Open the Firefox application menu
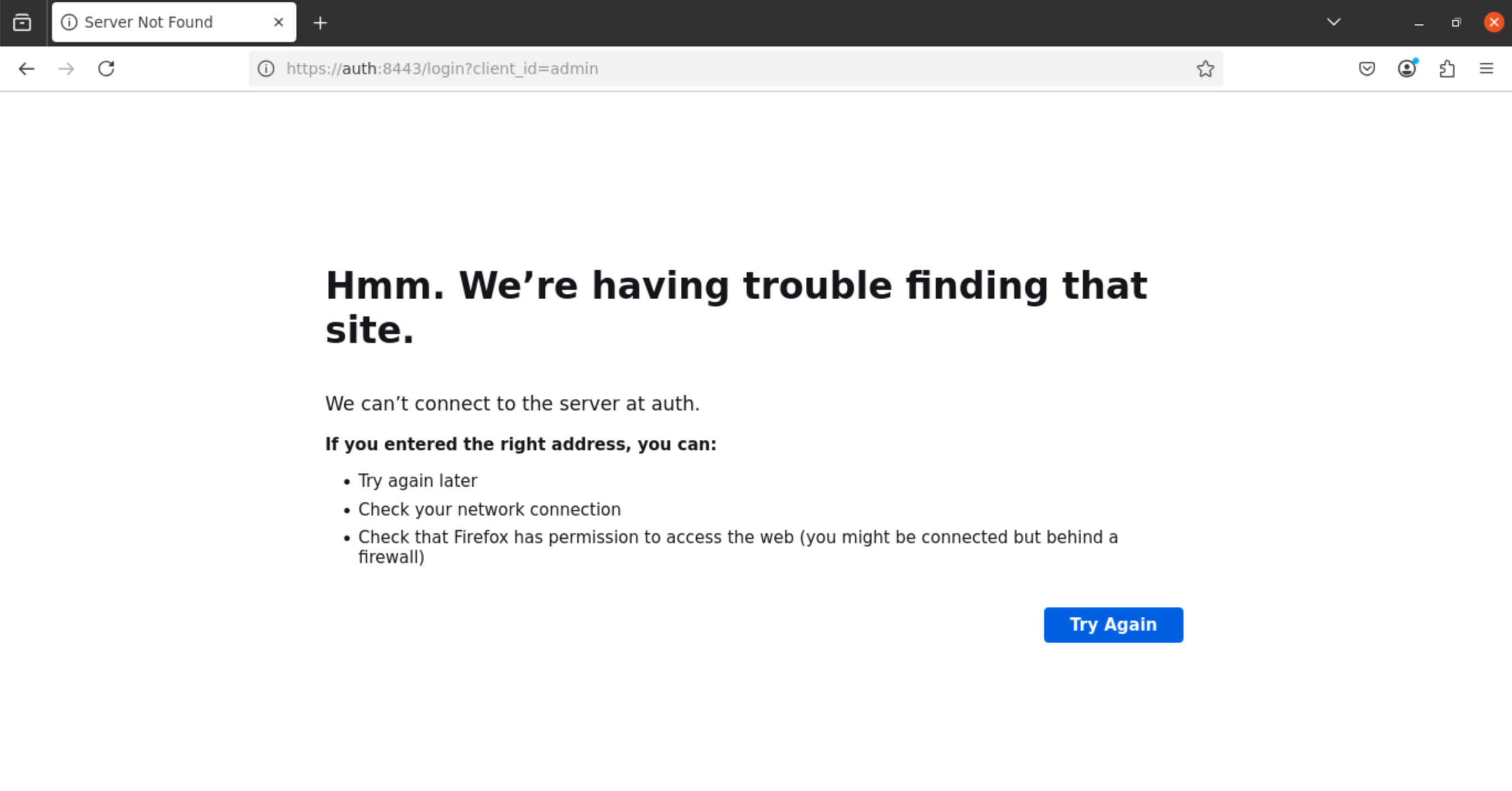Screen dimensions: 1512x791 (1486, 69)
